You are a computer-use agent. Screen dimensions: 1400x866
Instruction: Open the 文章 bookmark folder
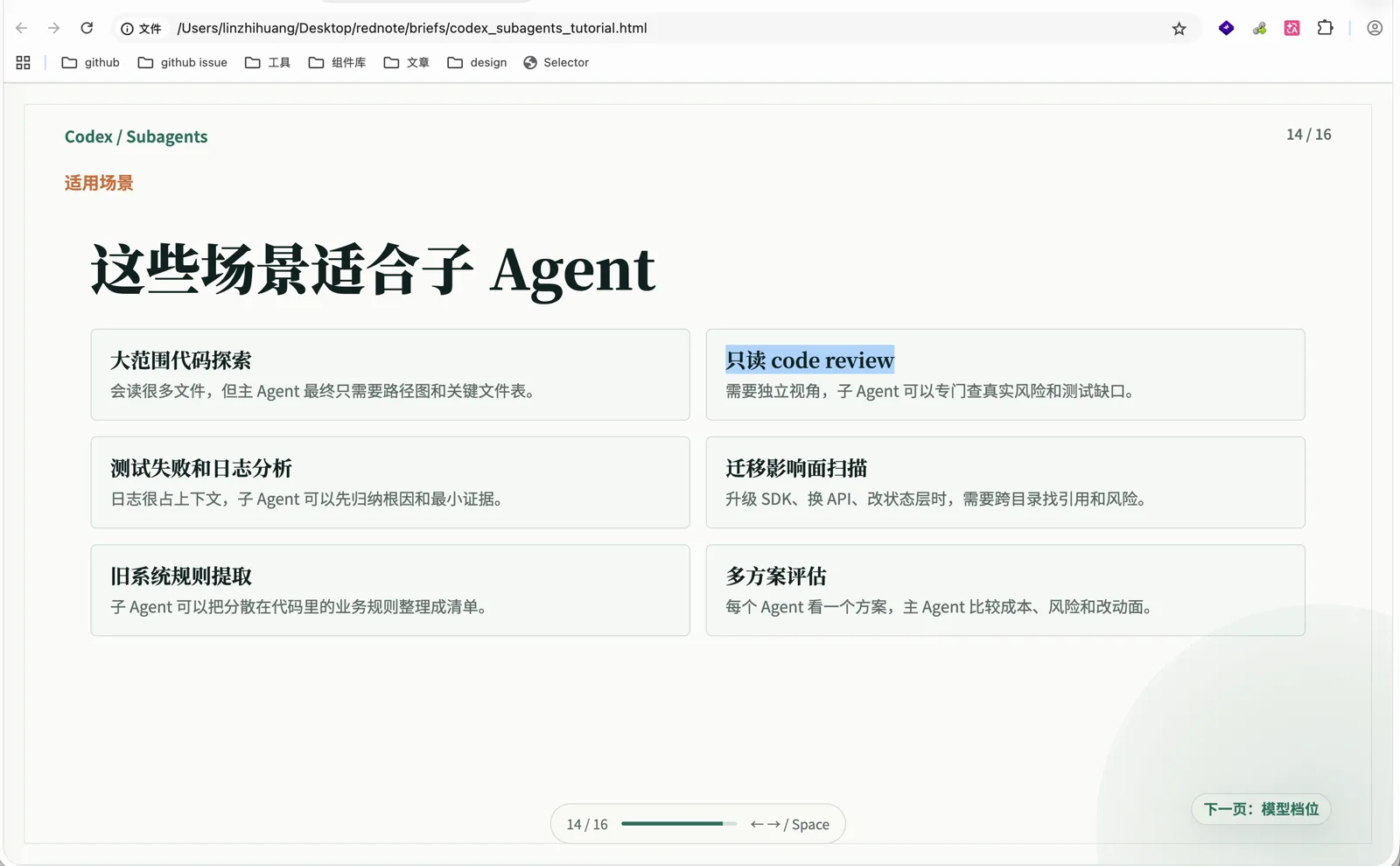[x=407, y=63]
